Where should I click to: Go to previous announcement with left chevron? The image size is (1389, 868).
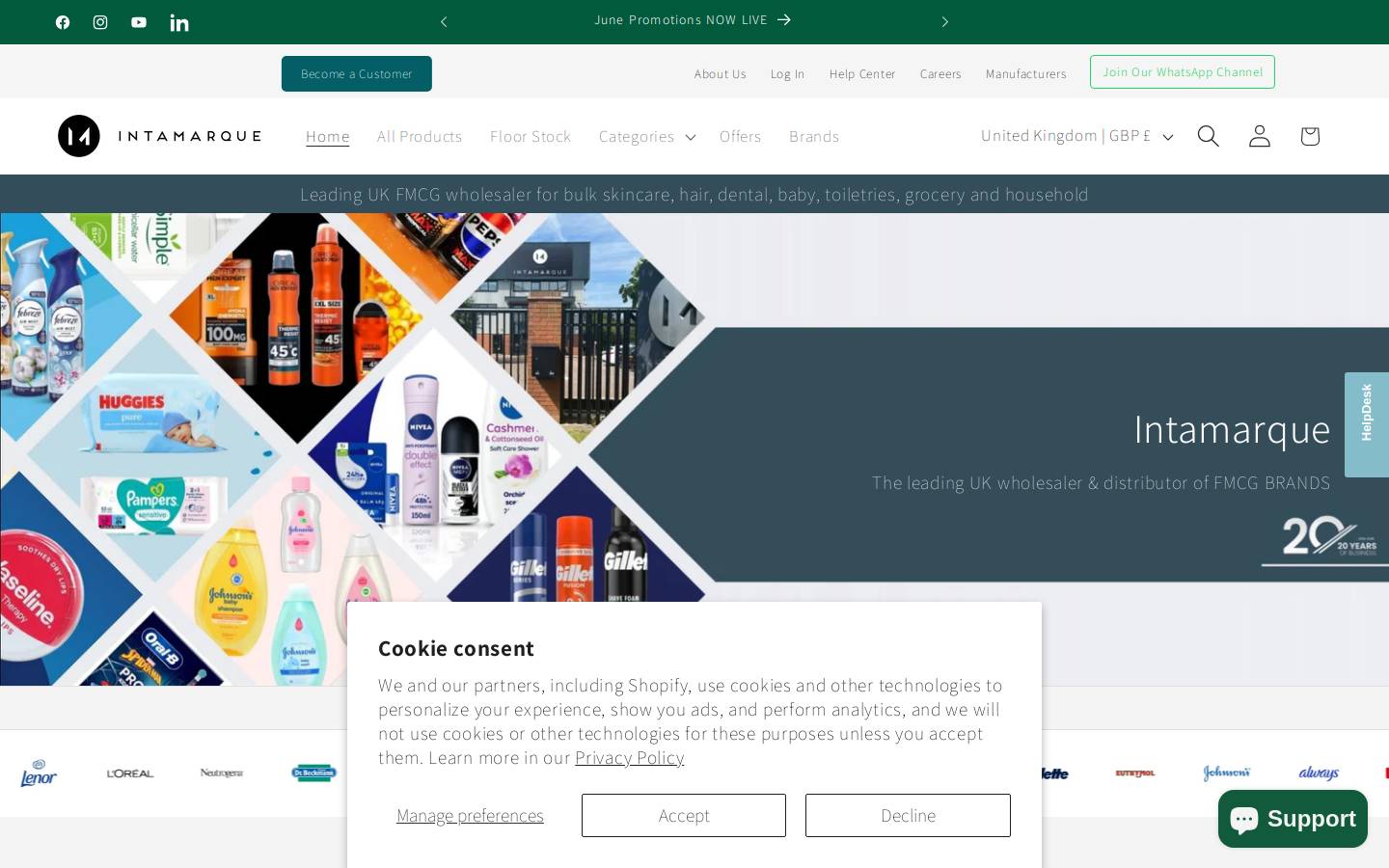444,21
